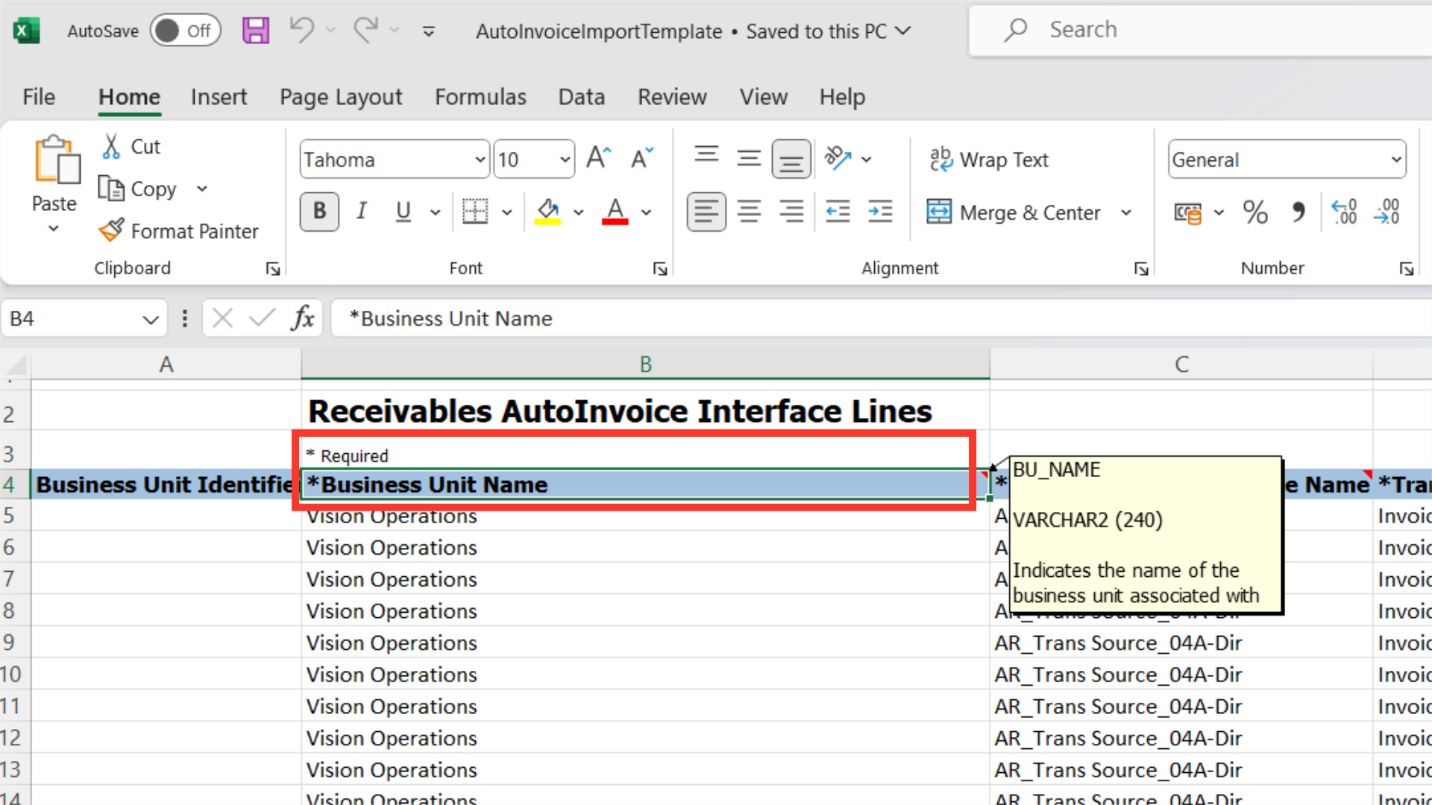Toggle Bottom Align setting
The width and height of the screenshot is (1432, 805).
[791, 160]
